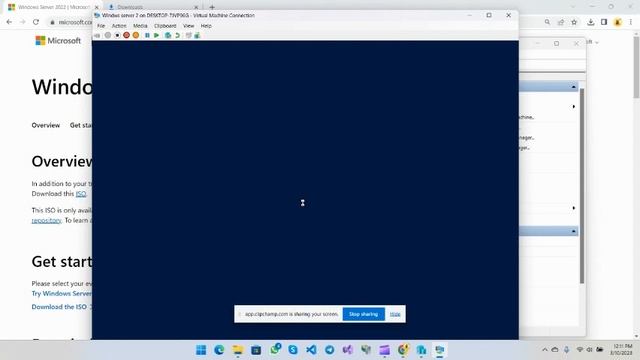The height and width of the screenshot is (360, 640).
Task: Switch to the Downloads Chrome tab
Action: pyautogui.click(x=153, y=7)
